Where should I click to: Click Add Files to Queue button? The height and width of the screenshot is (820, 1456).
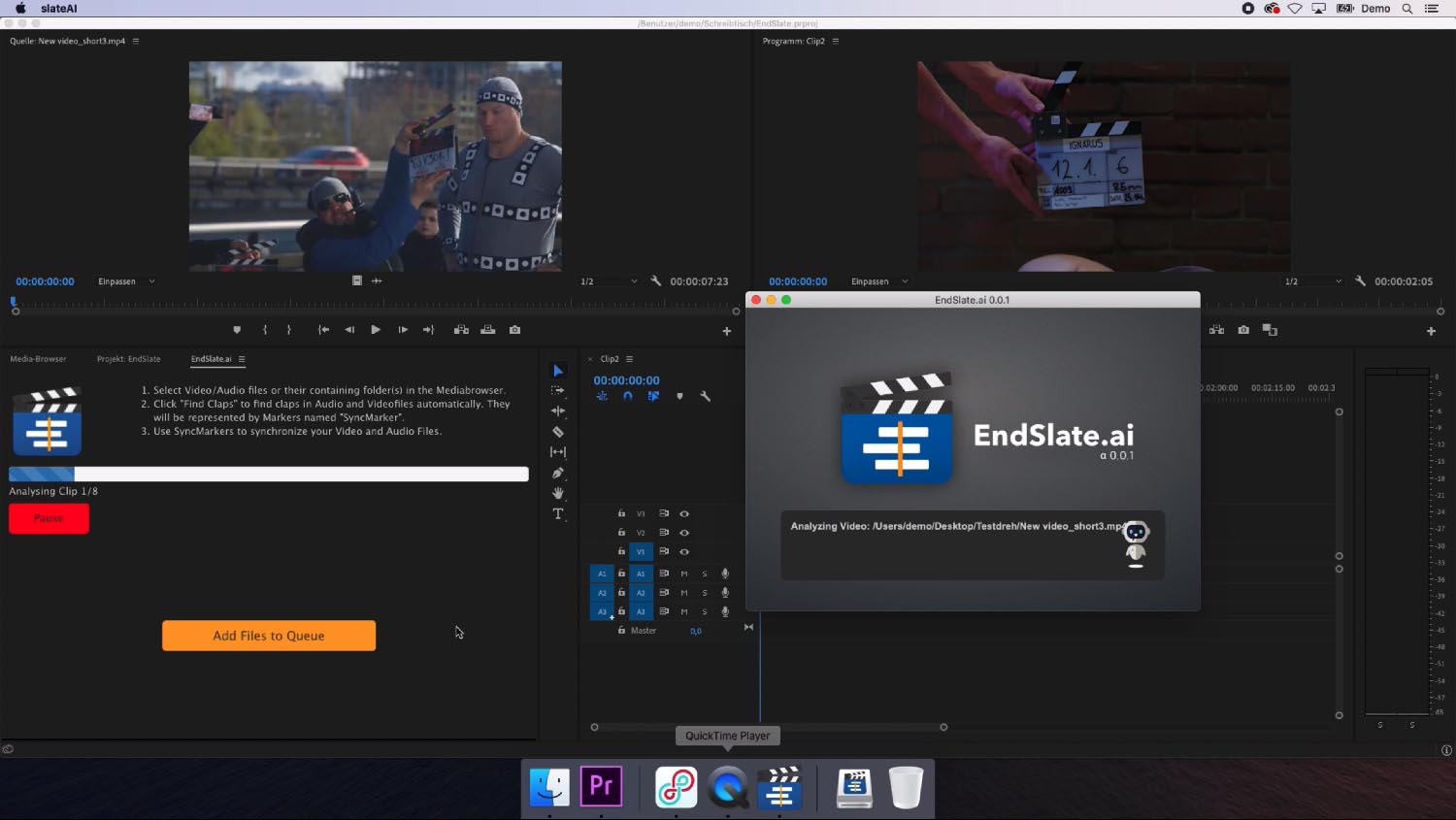point(269,636)
